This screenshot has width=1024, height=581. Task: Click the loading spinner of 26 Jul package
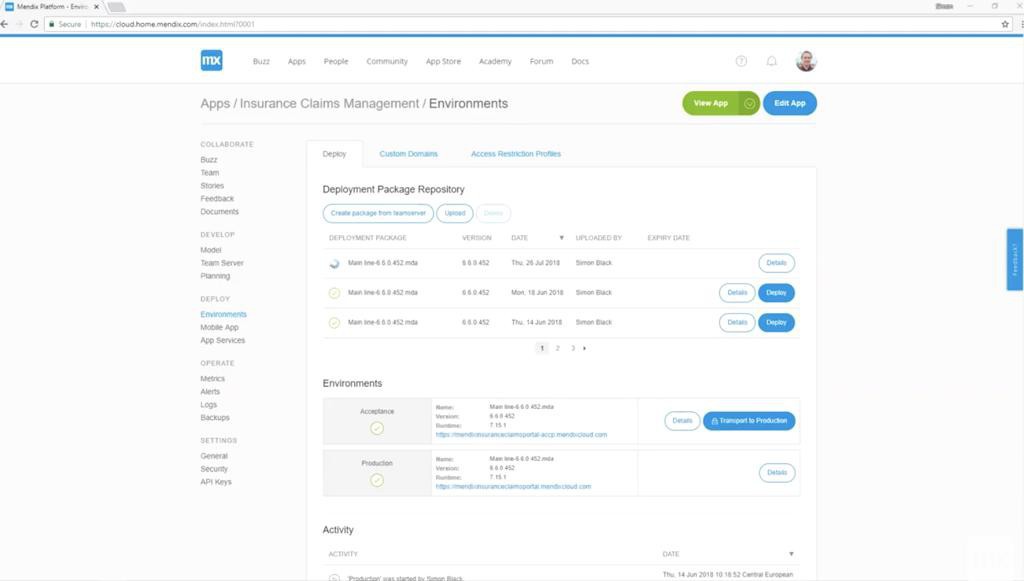point(334,263)
